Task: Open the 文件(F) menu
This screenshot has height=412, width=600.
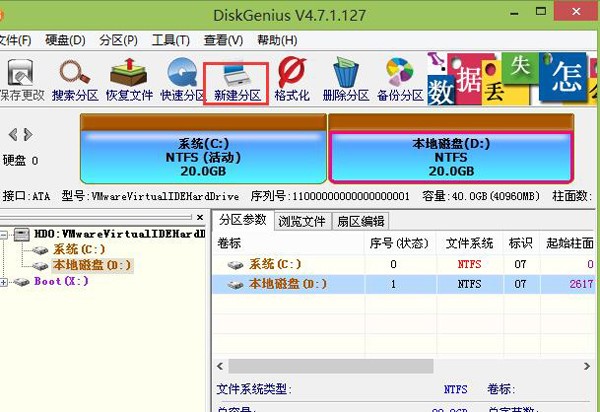Action: pyautogui.click(x=15, y=40)
